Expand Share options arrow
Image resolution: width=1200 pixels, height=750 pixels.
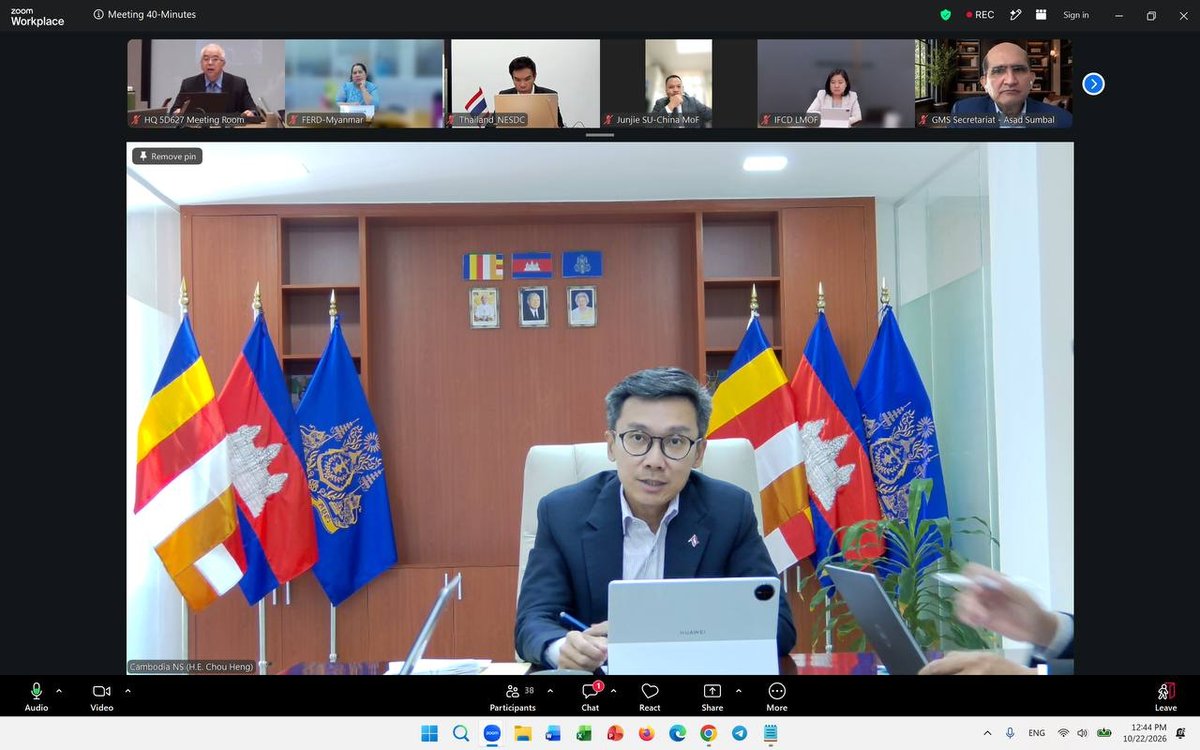tap(739, 690)
